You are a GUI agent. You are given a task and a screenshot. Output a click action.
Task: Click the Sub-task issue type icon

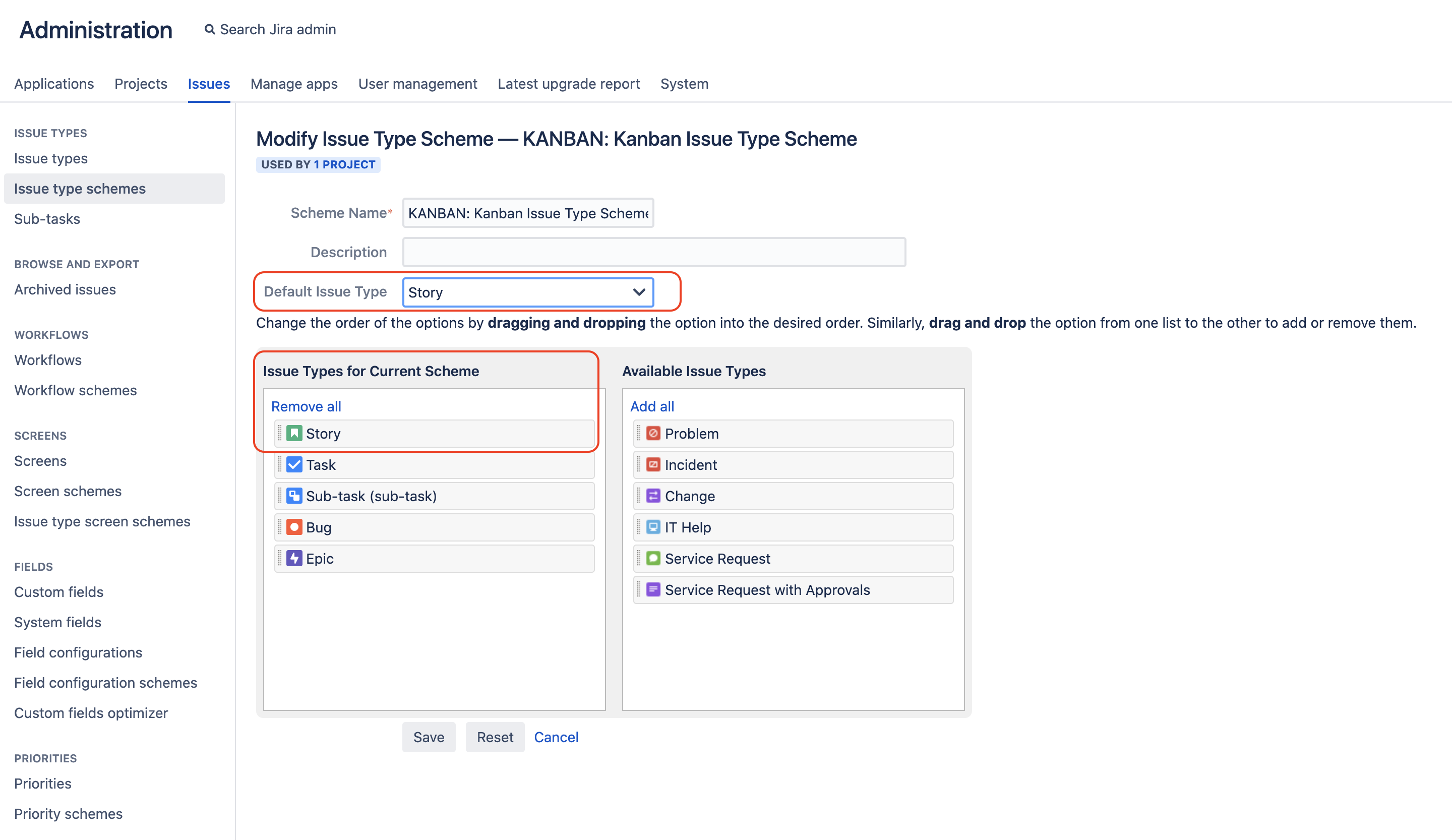click(294, 496)
